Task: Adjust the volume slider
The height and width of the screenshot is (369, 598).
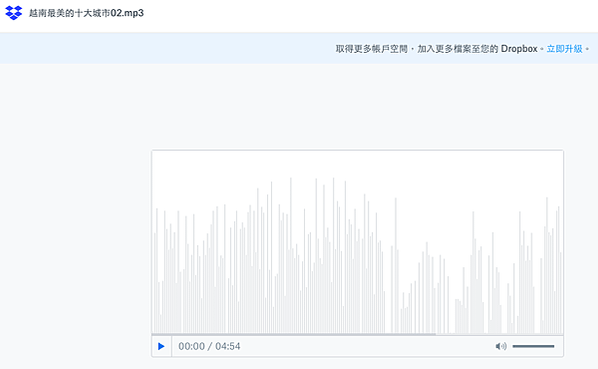Action: pos(533,346)
